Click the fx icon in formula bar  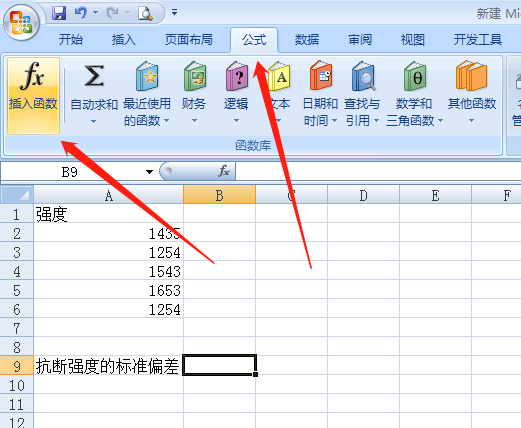tap(224, 171)
